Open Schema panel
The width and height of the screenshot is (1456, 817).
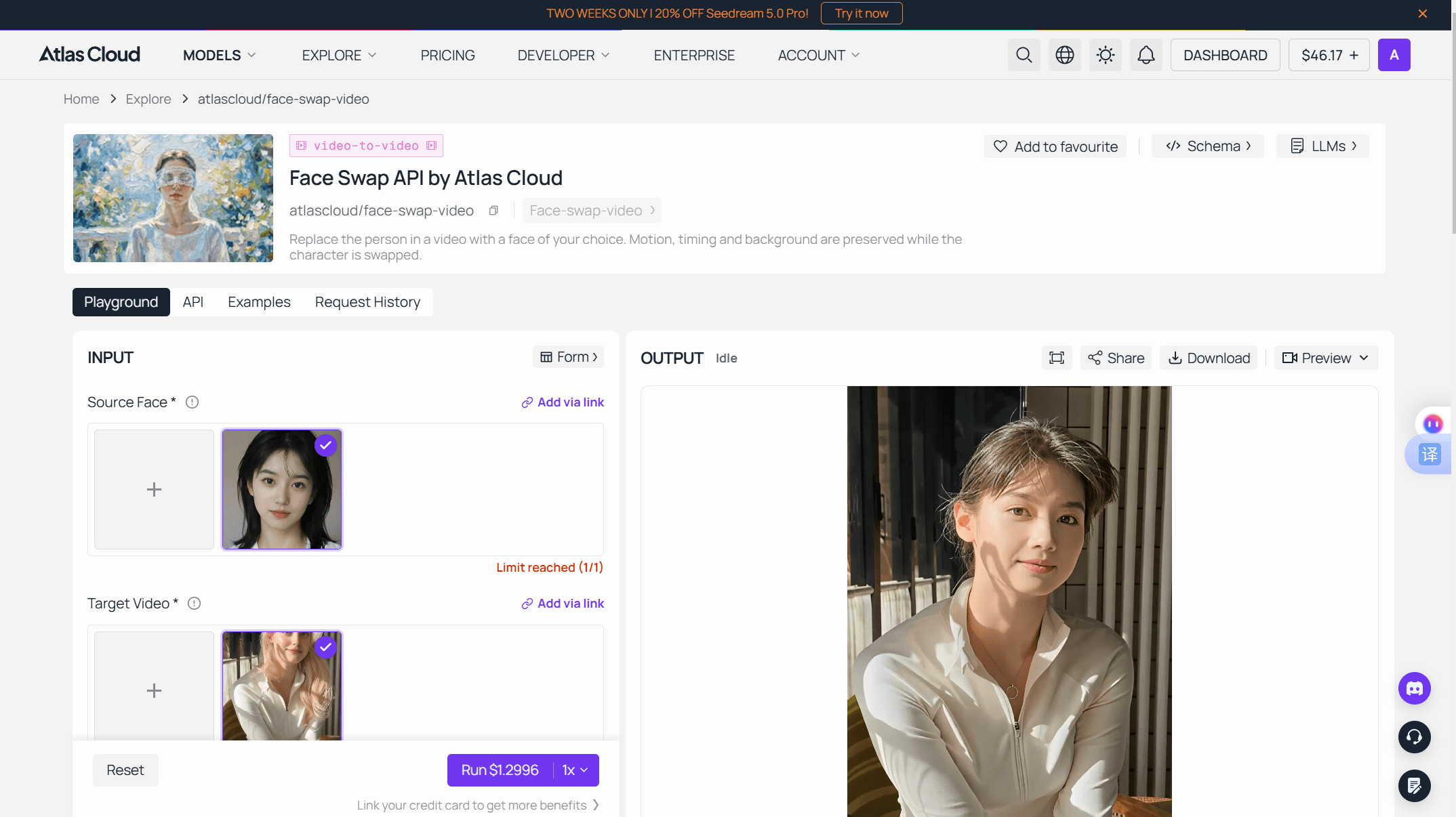coord(1208,146)
